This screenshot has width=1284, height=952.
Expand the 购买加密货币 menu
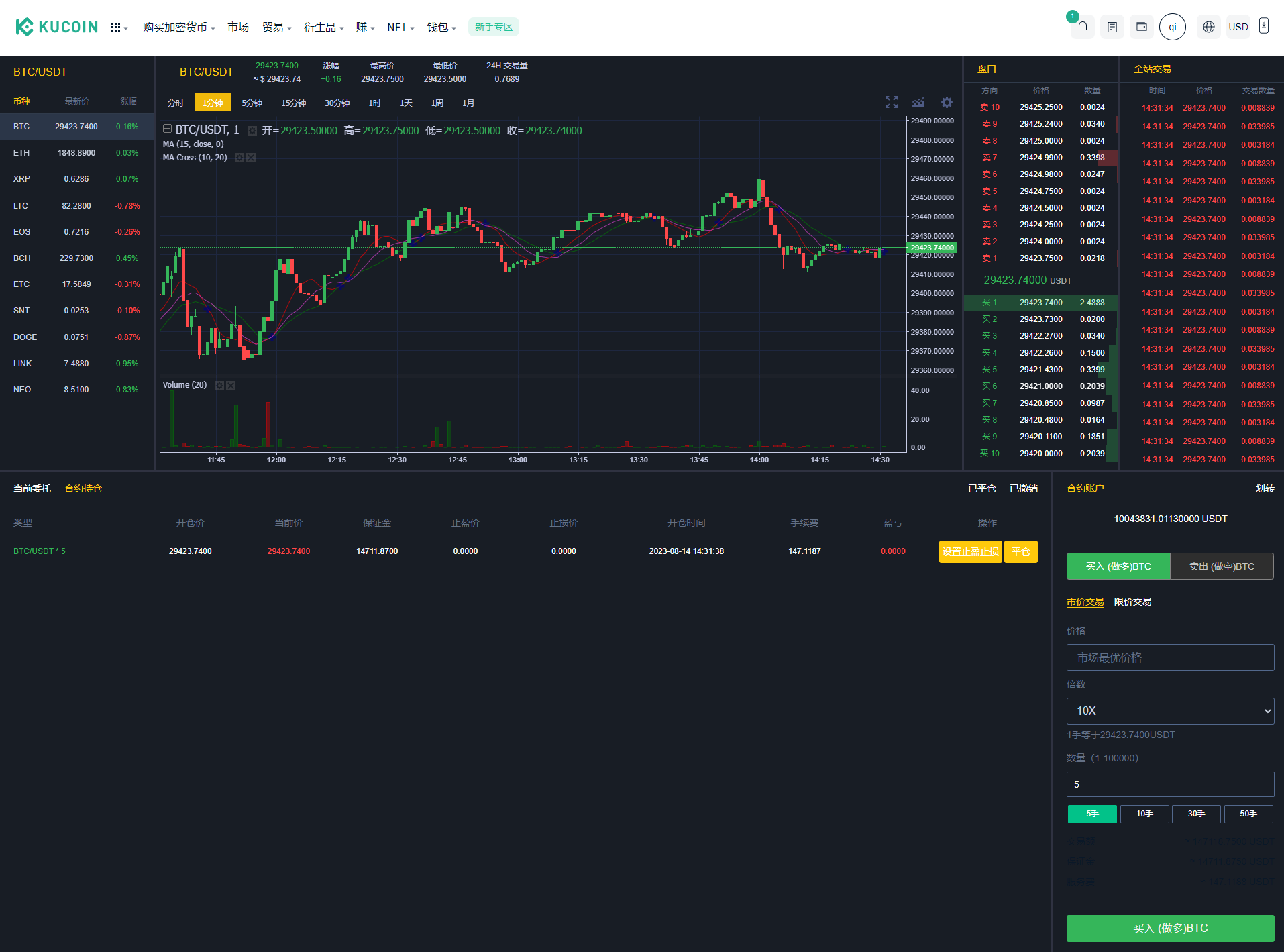click(178, 28)
